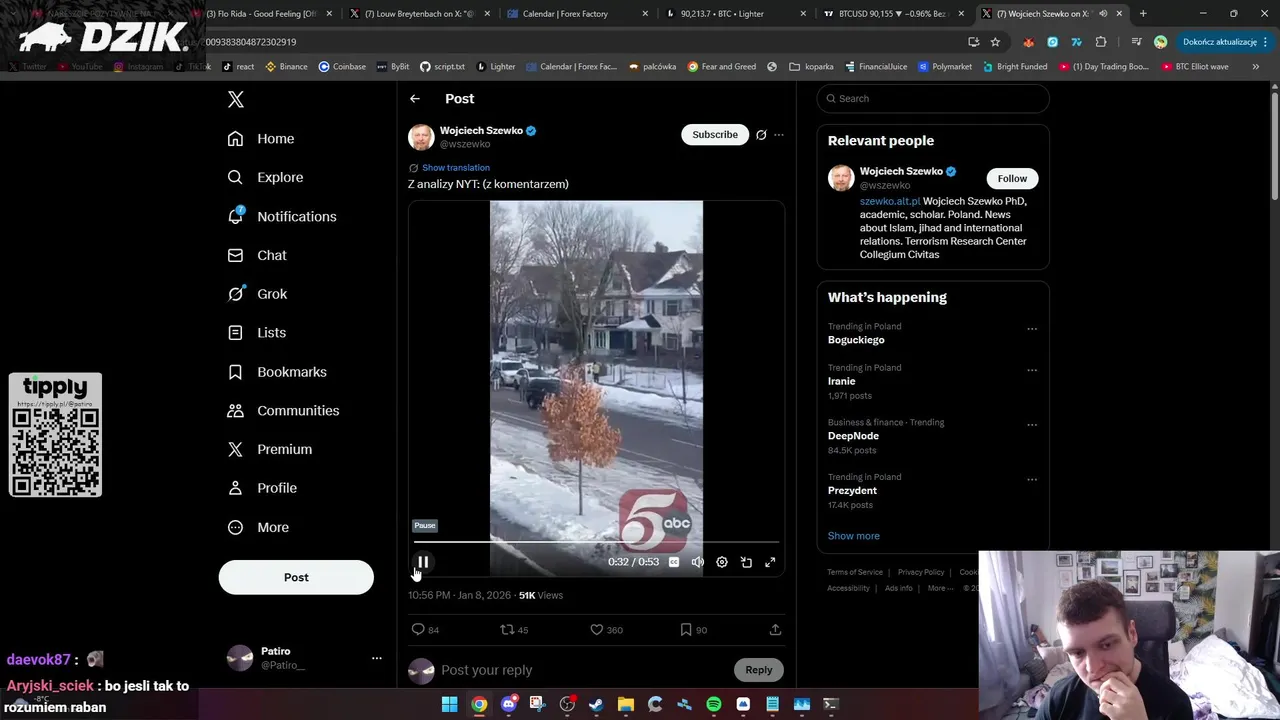Open Patiro account options three-dot menu
The width and height of the screenshot is (1280, 720).
(377, 658)
